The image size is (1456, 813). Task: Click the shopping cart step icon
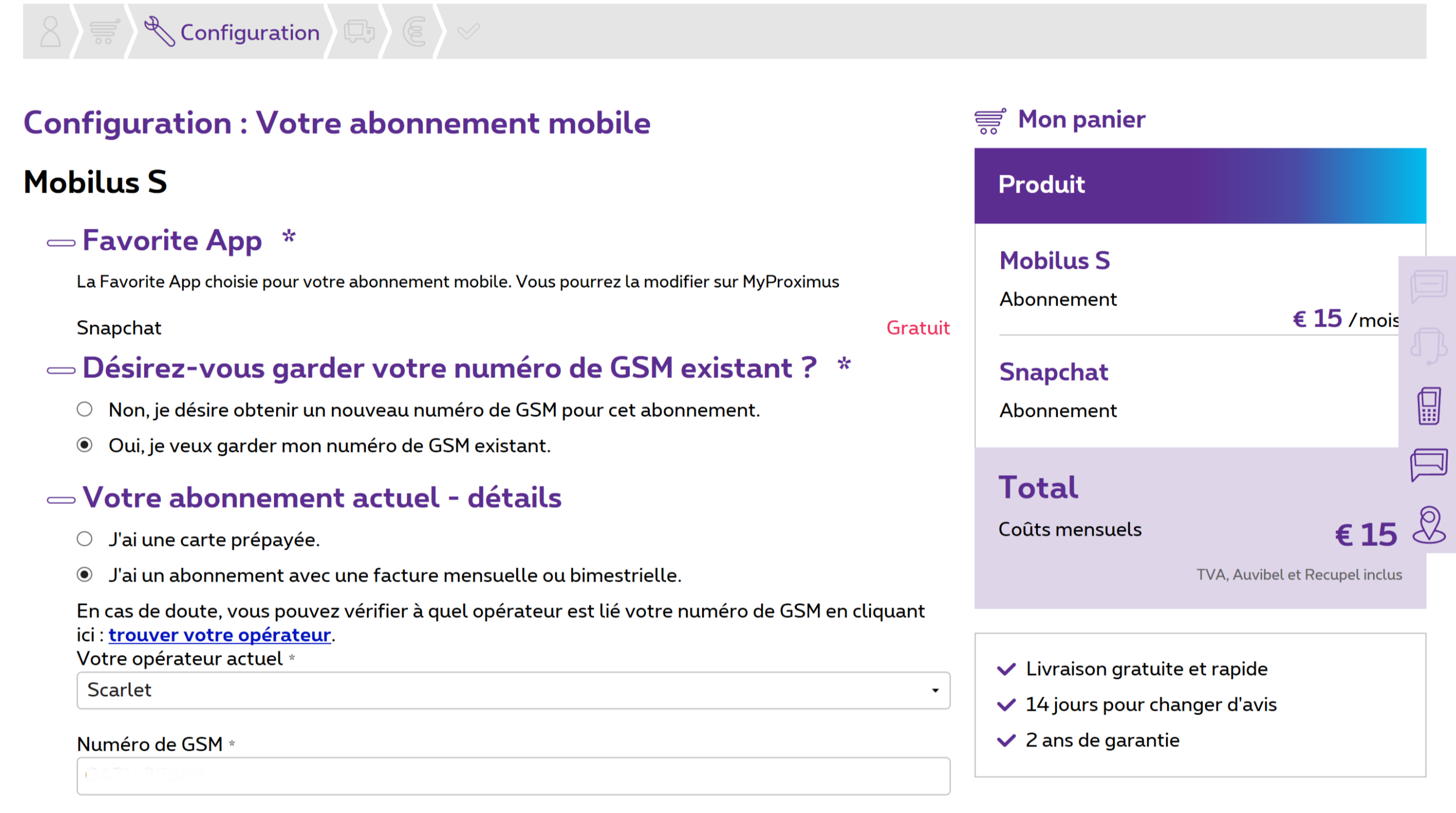coord(105,32)
